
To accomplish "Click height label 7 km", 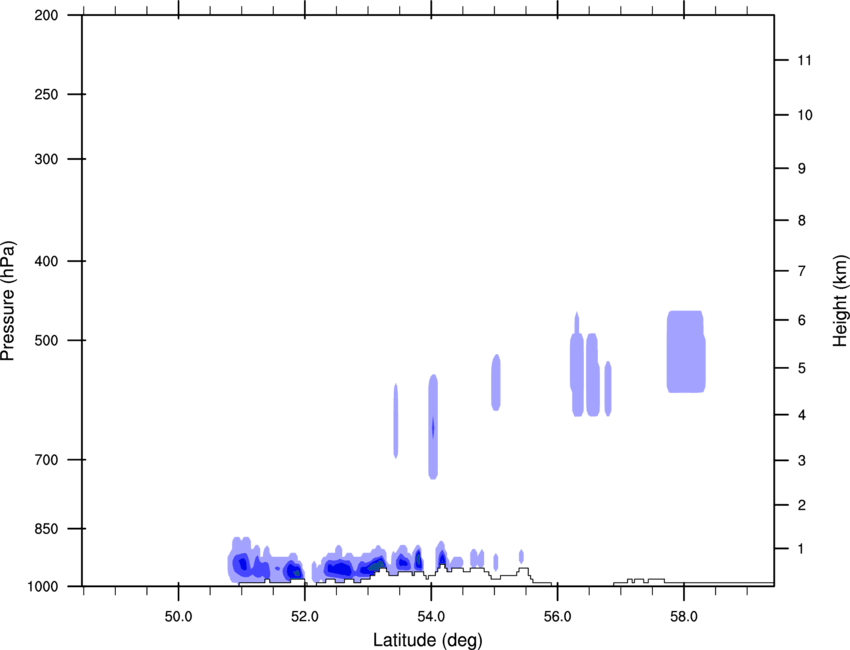I will coord(802,271).
